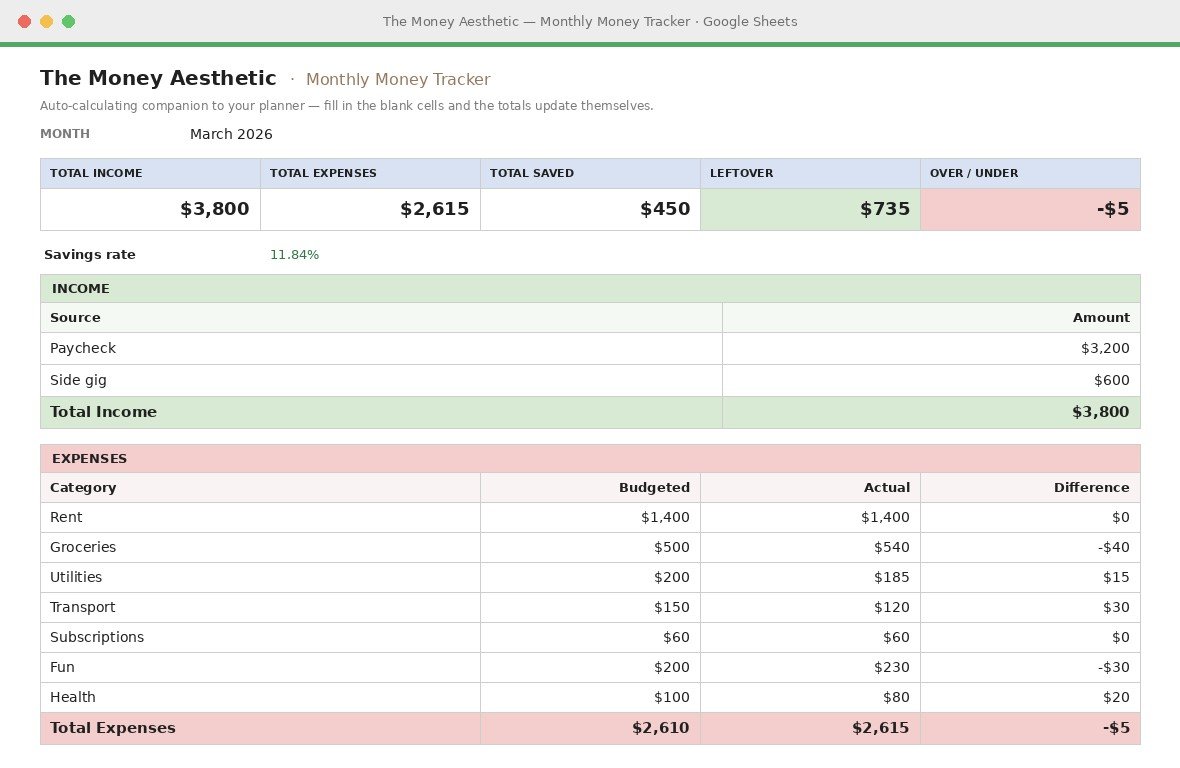1180x768 pixels.
Task: Click Groceries actual $540 cell
Action: click(x=810, y=548)
